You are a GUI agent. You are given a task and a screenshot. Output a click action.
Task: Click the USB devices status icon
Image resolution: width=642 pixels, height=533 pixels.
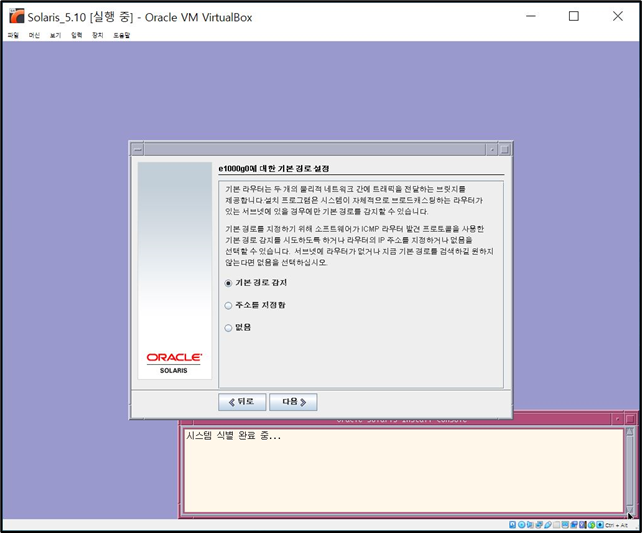coord(548,525)
